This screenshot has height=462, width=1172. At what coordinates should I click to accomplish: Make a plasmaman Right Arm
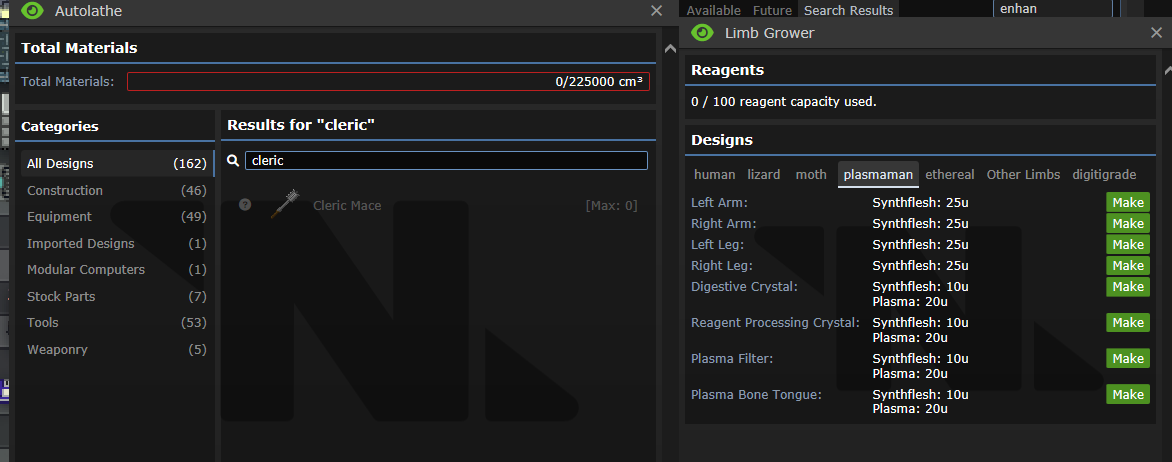(x=1128, y=224)
